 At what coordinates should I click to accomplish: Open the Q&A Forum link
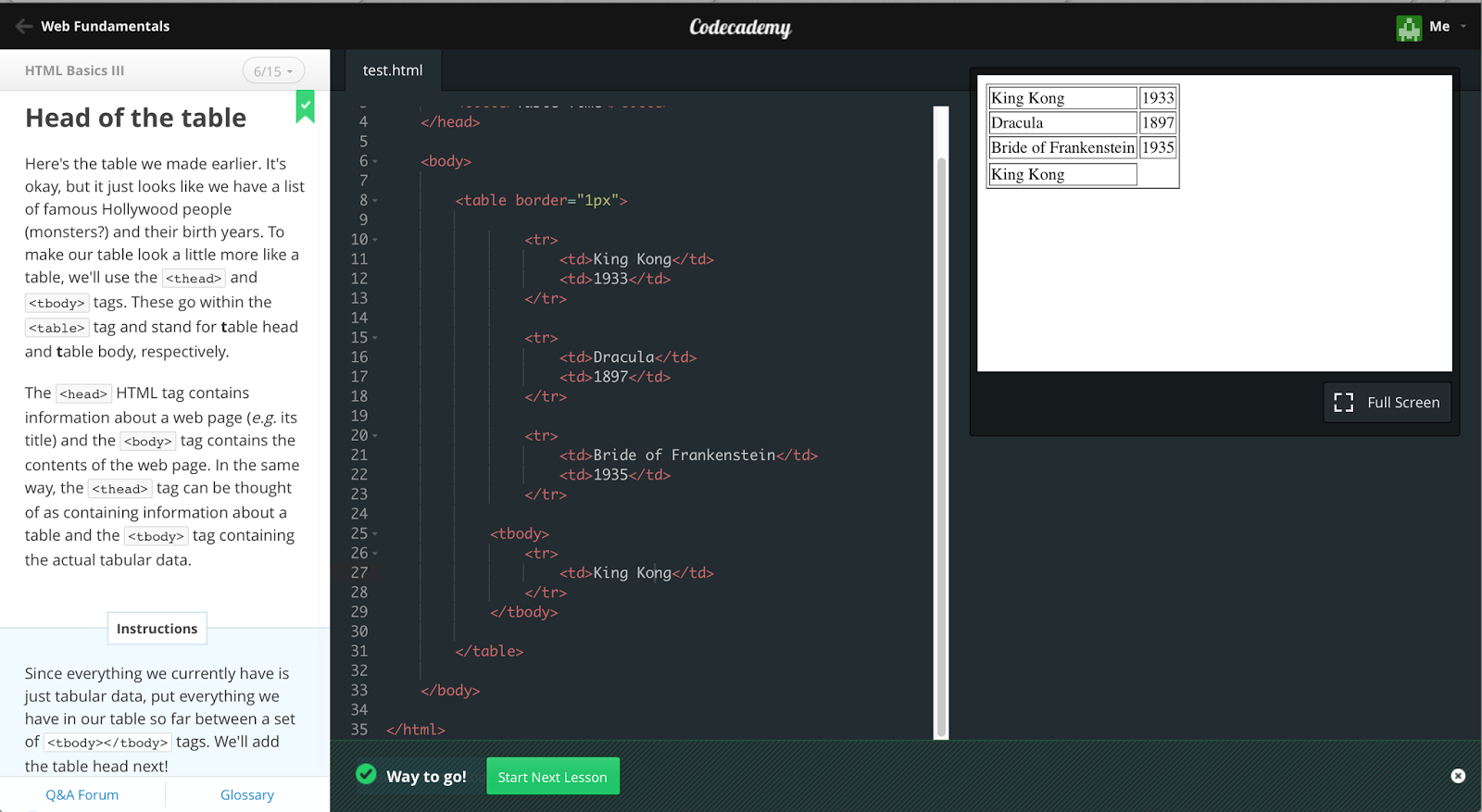82,794
